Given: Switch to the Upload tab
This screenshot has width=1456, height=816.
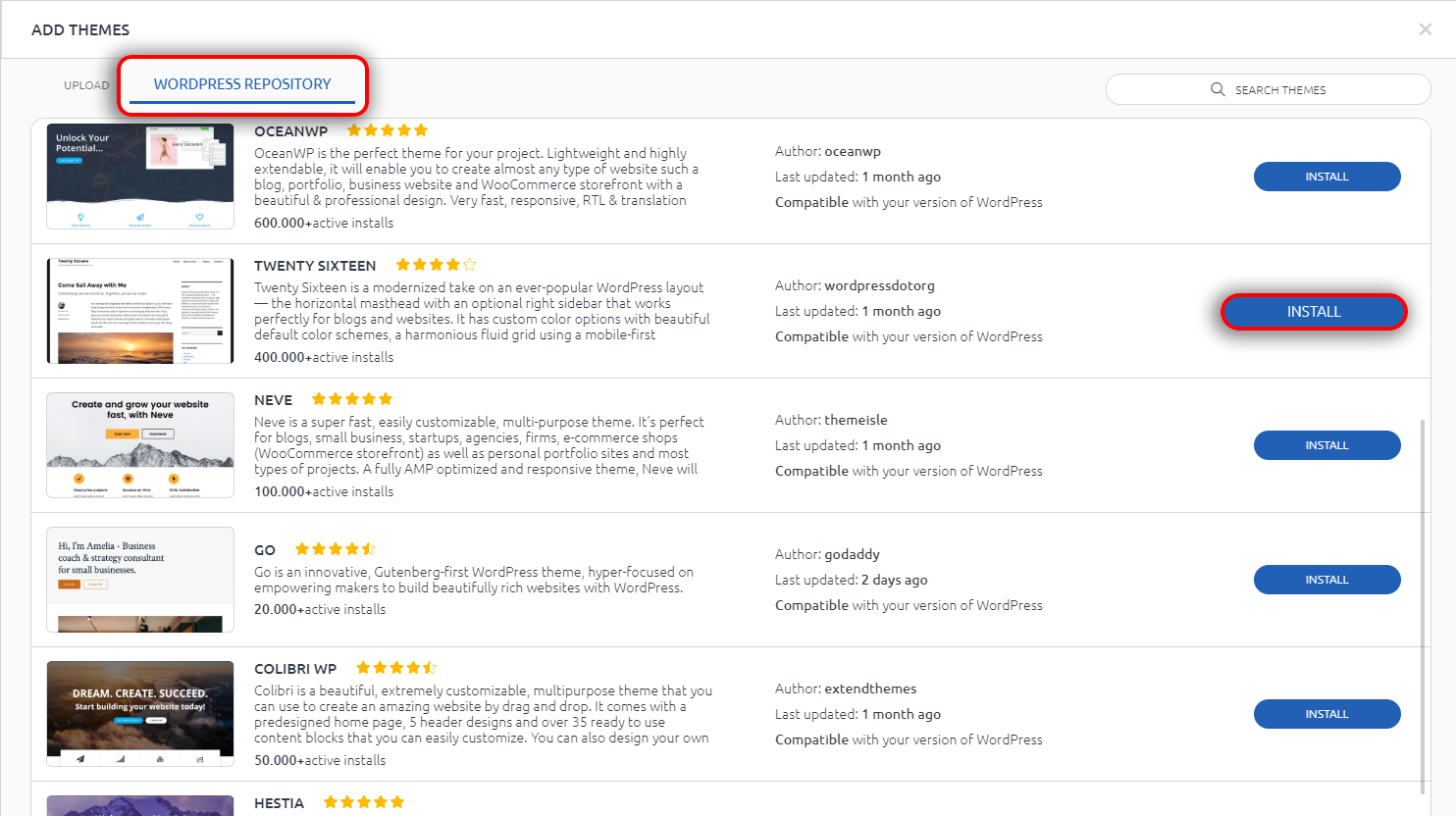Looking at the screenshot, I should (x=86, y=85).
